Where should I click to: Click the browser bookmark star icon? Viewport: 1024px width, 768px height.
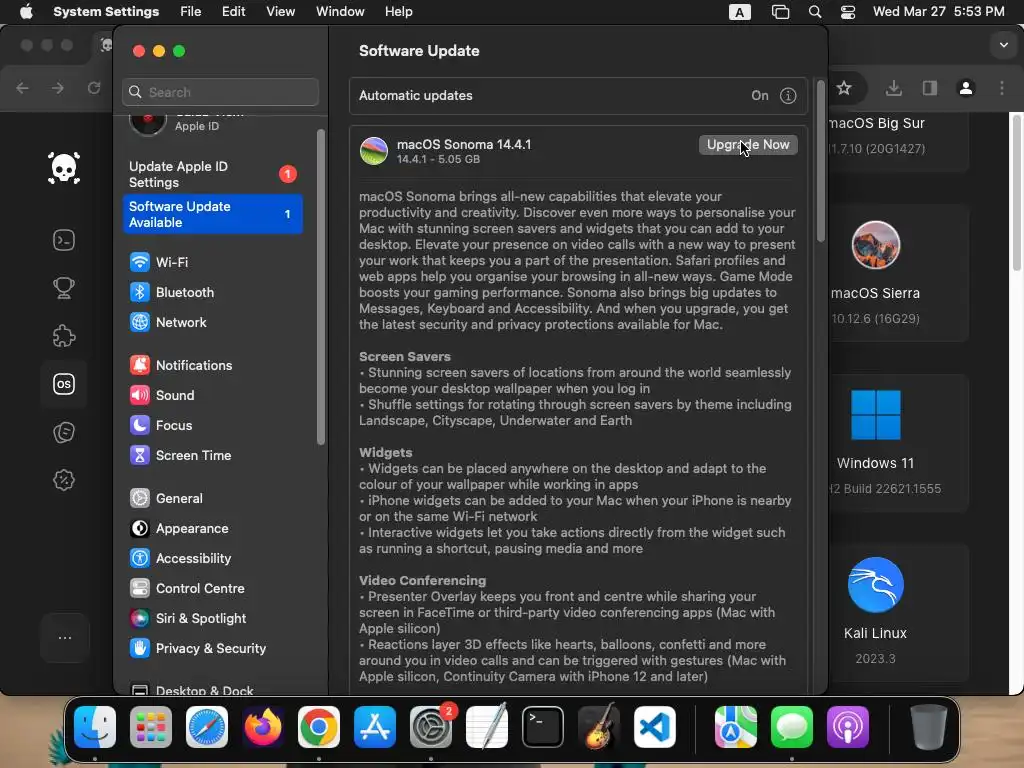pos(844,88)
